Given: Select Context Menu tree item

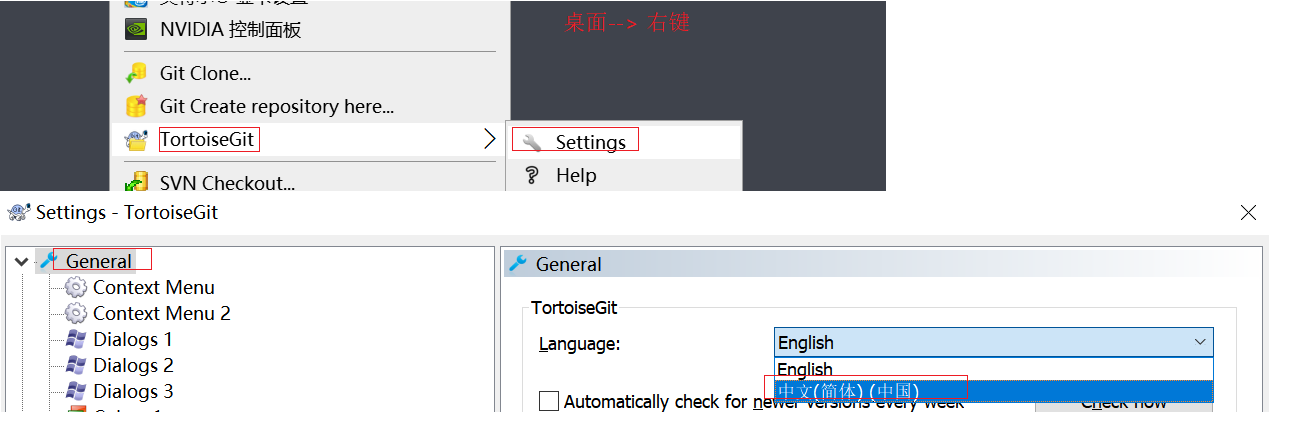Looking at the screenshot, I should pyautogui.click(x=154, y=287).
